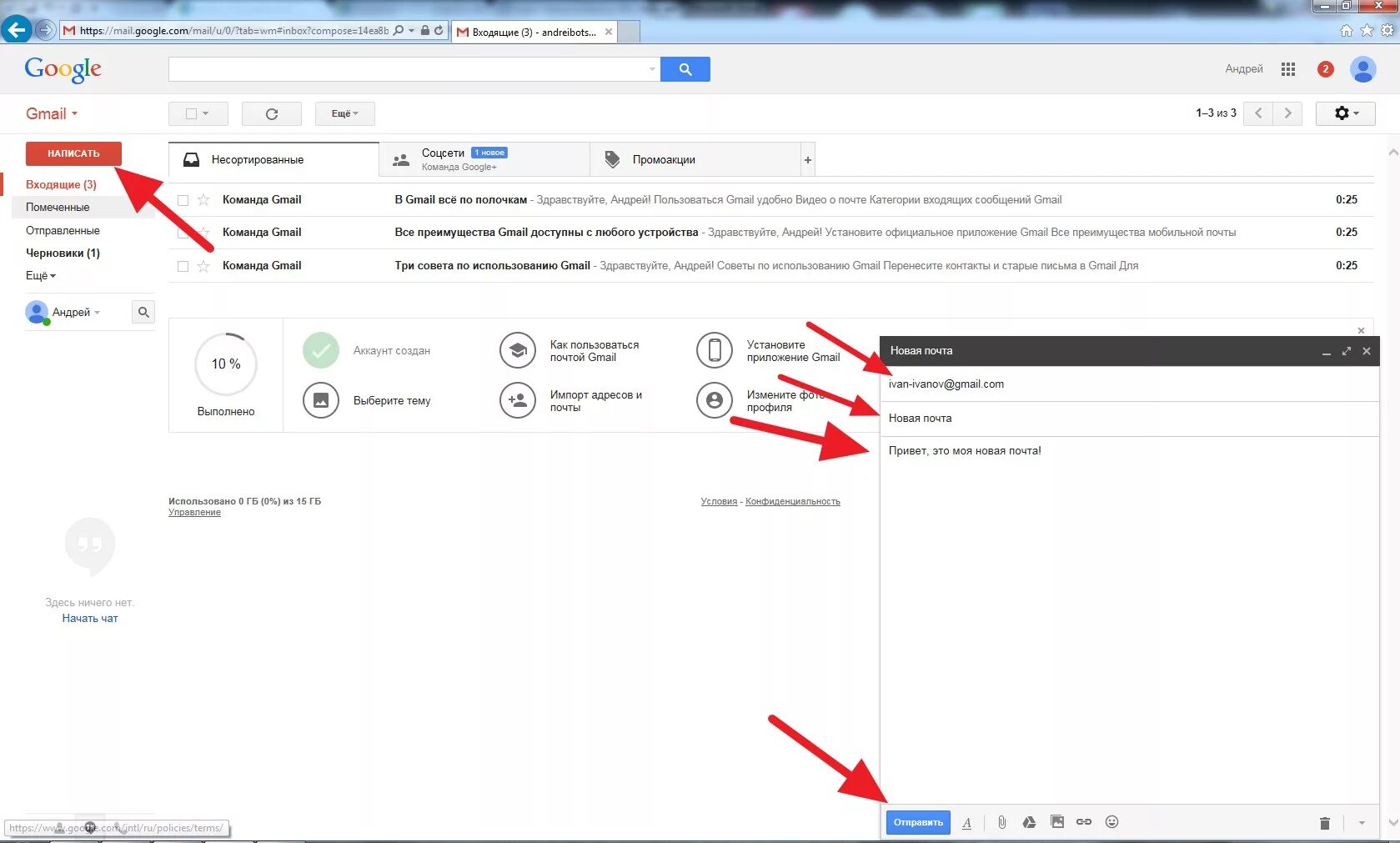1400x843 pixels.
Task: Open Черновики (1) folder
Action: click(63, 253)
